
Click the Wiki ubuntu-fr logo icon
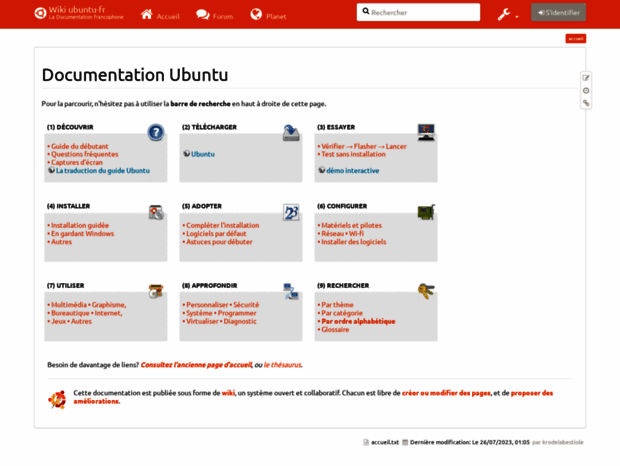[40, 13]
